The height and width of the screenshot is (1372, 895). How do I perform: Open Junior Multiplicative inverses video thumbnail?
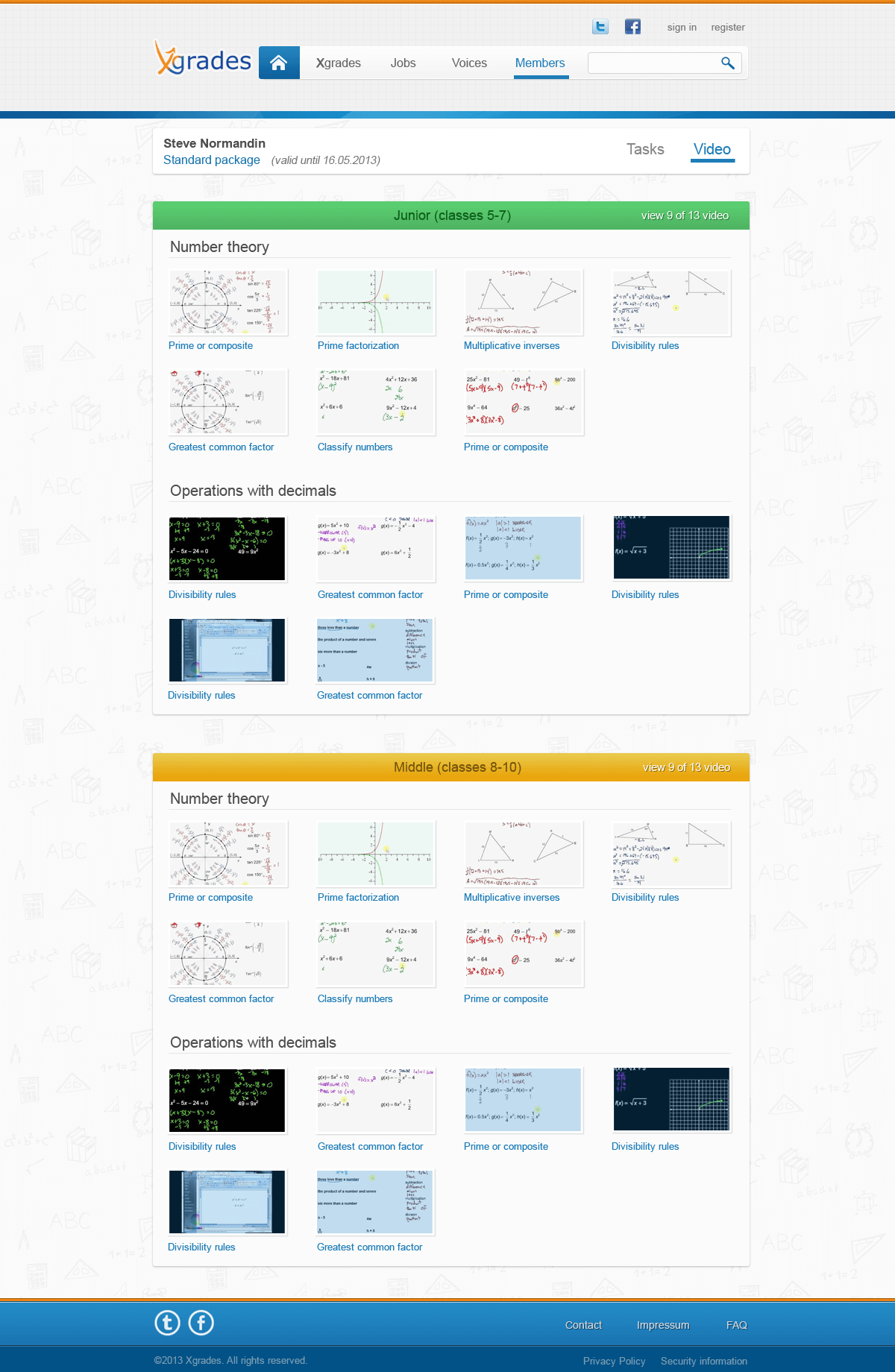[523, 302]
